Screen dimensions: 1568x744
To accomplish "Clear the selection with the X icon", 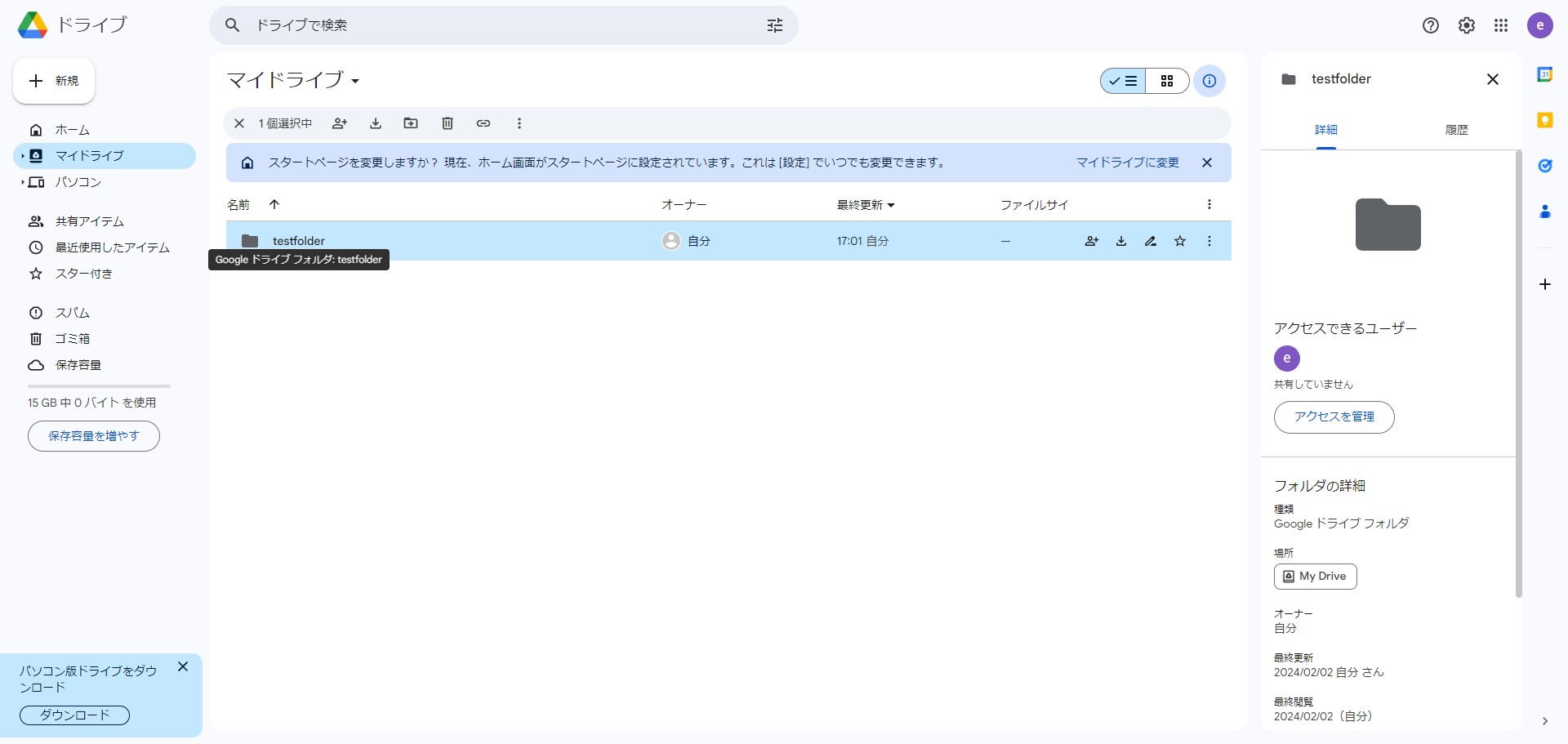I will [239, 123].
